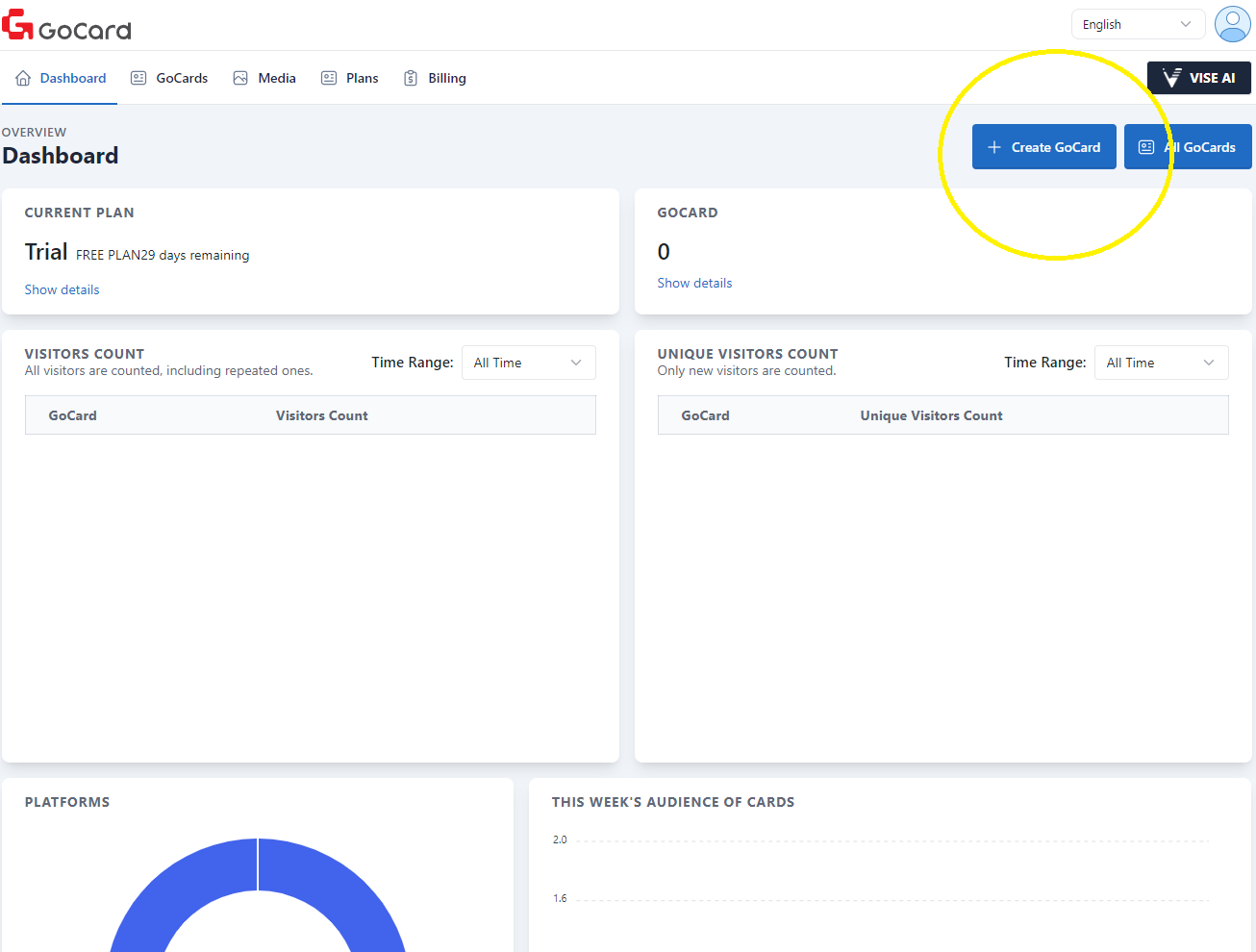The height and width of the screenshot is (952, 1256).
Task: Click the plus icon on Create GoCard
Action: tap(994, 147)
